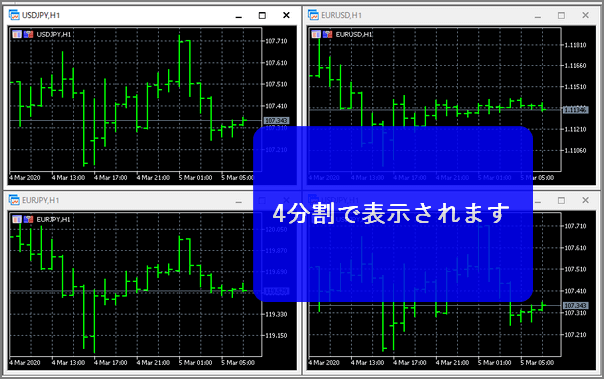Click the blue 4分割で表示されます banner
The image size is (604, 379).
tap(393, 214)
